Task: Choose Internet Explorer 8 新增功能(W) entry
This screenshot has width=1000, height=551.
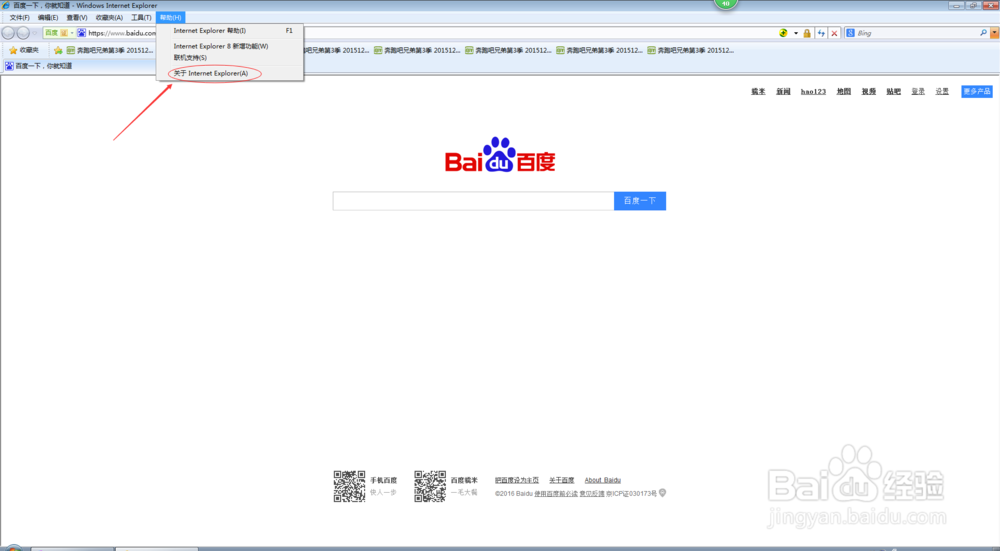Action: click(230, 46)
